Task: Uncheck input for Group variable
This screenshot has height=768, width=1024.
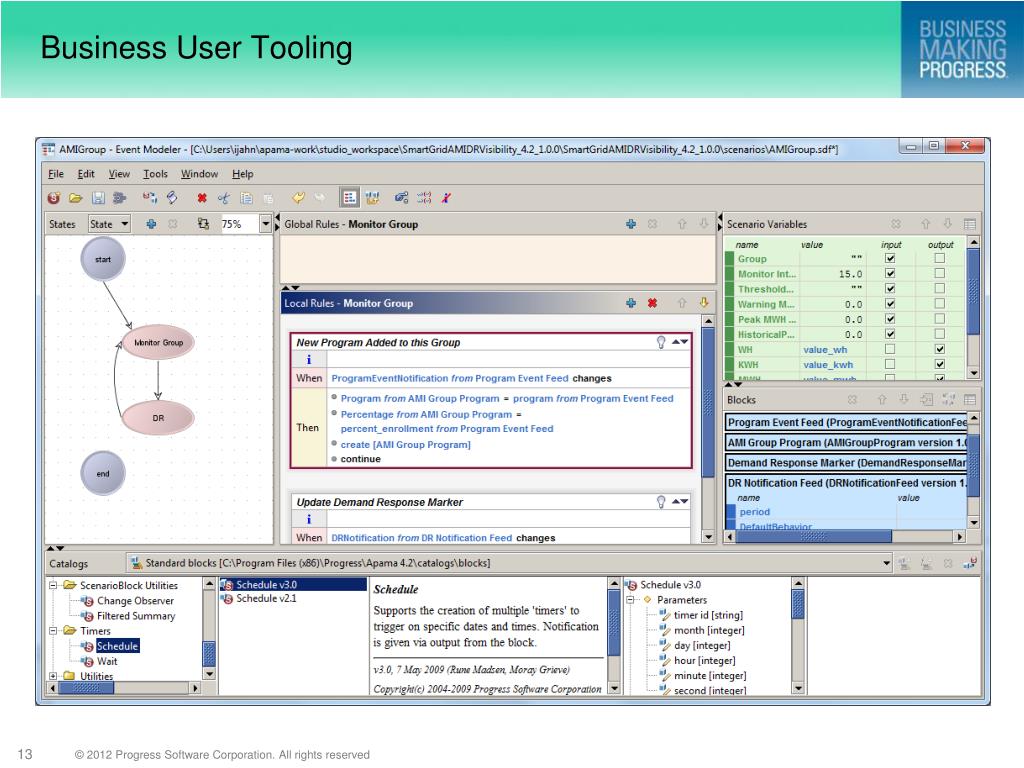Action: 889,258
